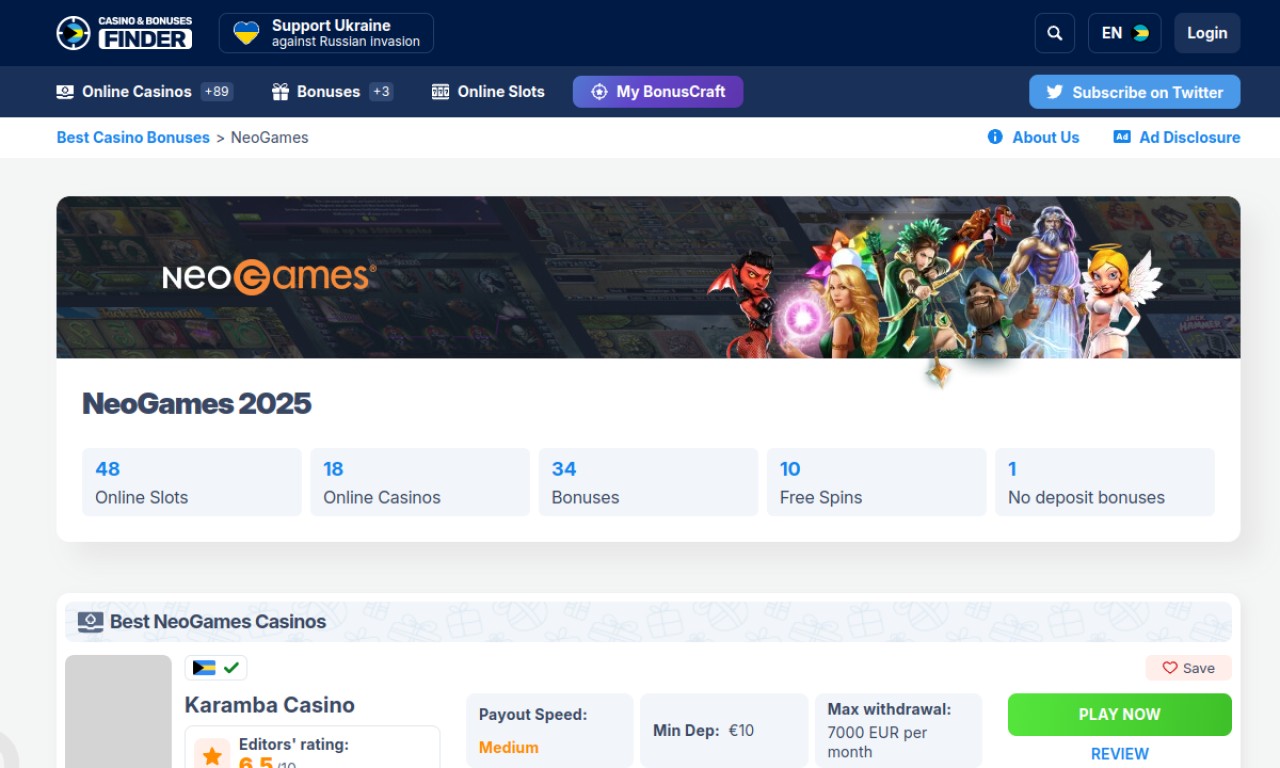Click the Online Slots reel icon
Screen dimensions: 1280x768
[x=440, y=92]
